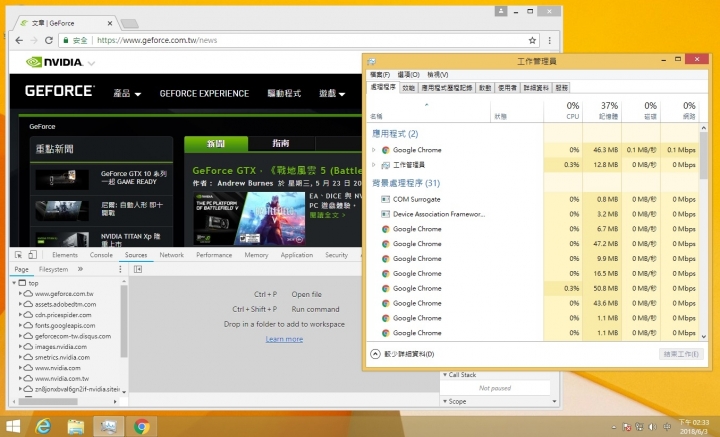This screenshot has height=437, width=720.
Task: Open the NVIDIA TITAN Xp news item
Action: [130, 240]
